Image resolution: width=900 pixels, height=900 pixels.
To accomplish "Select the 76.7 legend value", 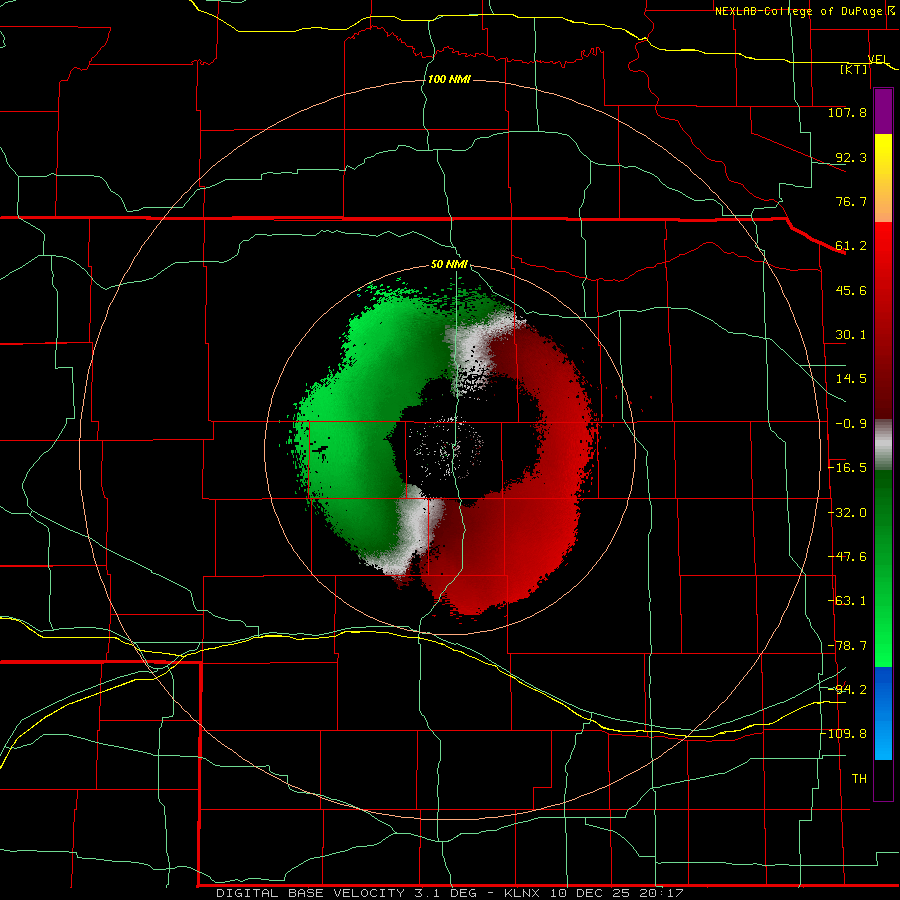I will point(851,201).
